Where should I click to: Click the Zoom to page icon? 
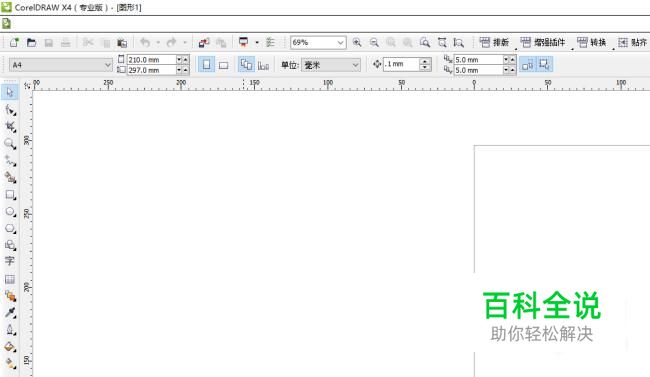(442, 42)
